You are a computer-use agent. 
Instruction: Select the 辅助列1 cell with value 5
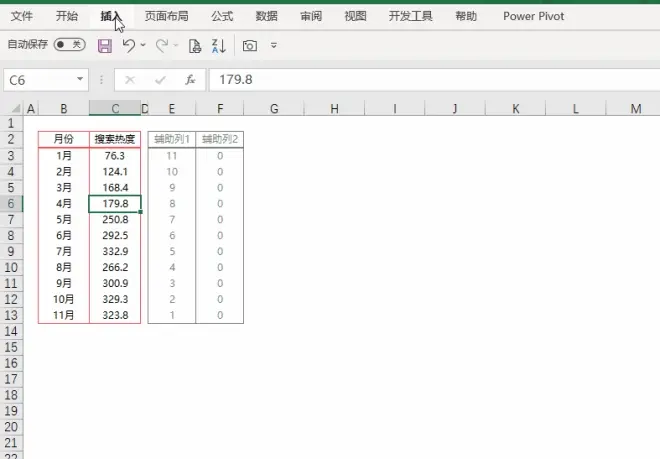click(x=172, y=251)
